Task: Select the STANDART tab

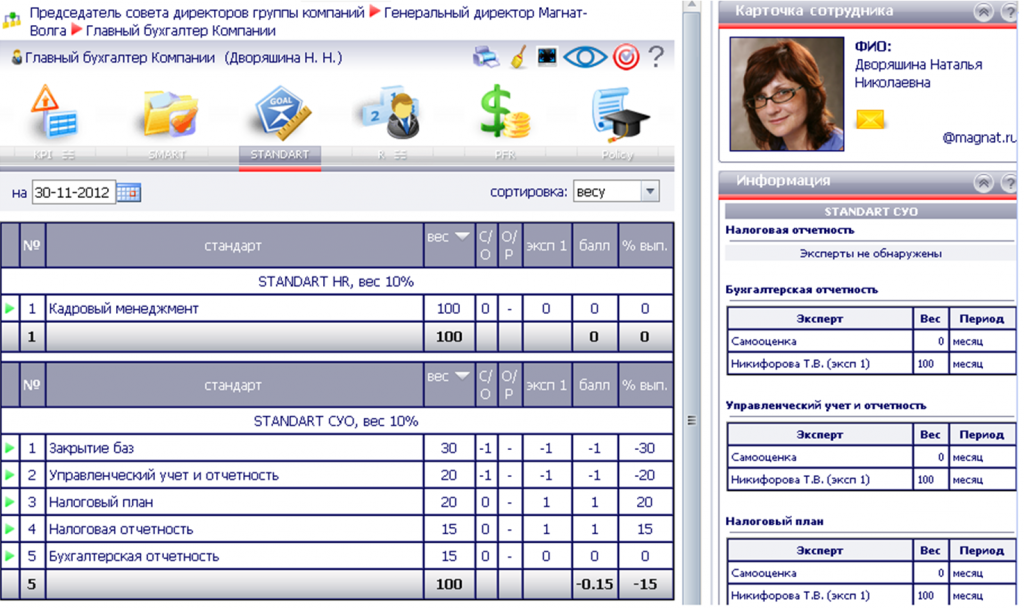Action: point(280,155)
